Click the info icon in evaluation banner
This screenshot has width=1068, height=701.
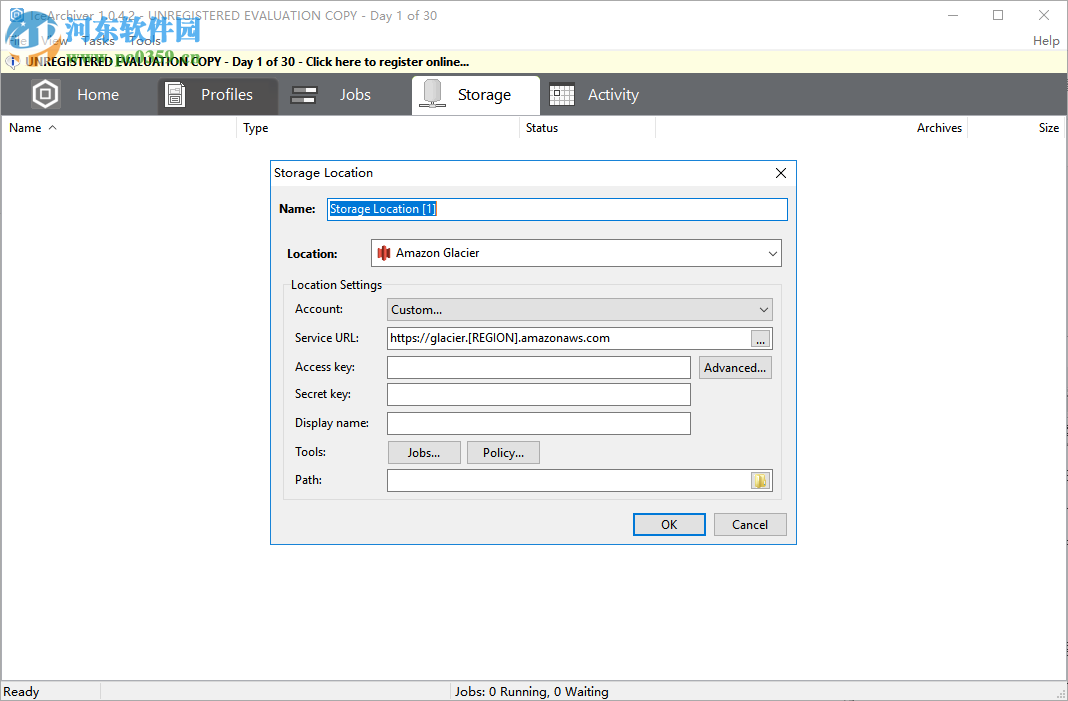(12, 62)
